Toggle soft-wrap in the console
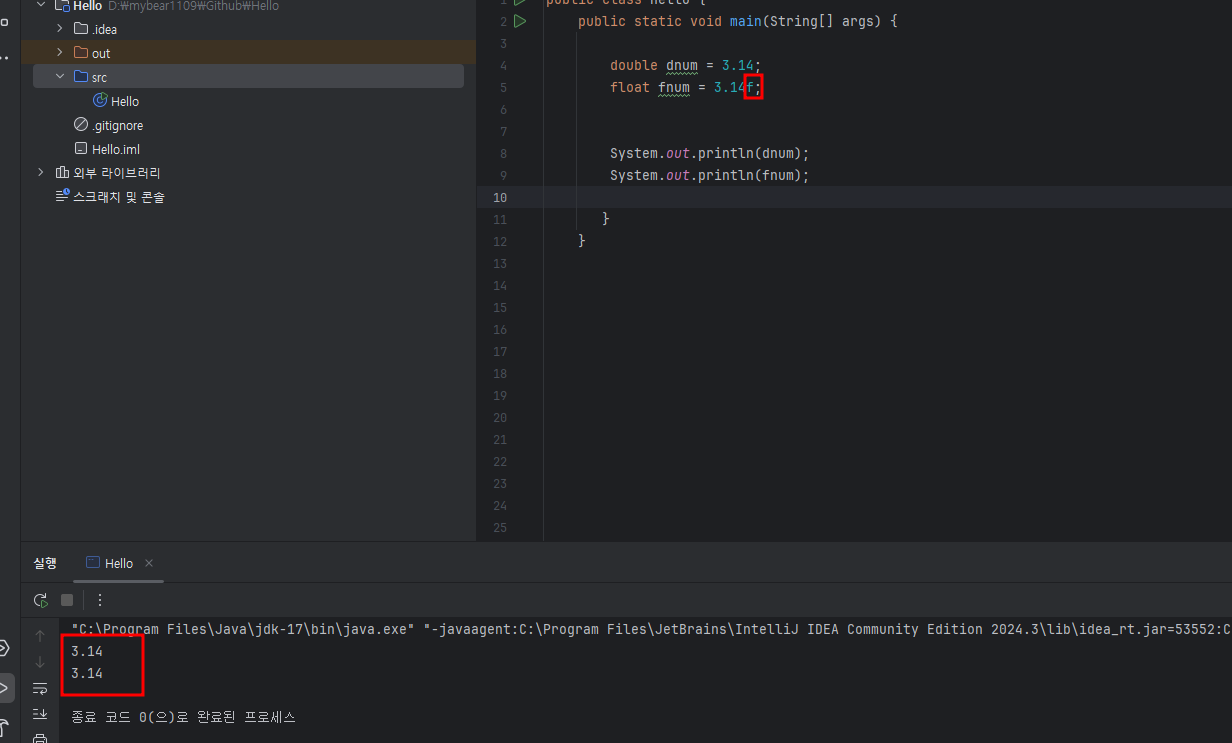This screenshot has width=1232, height=743. [x=40, y=688]
